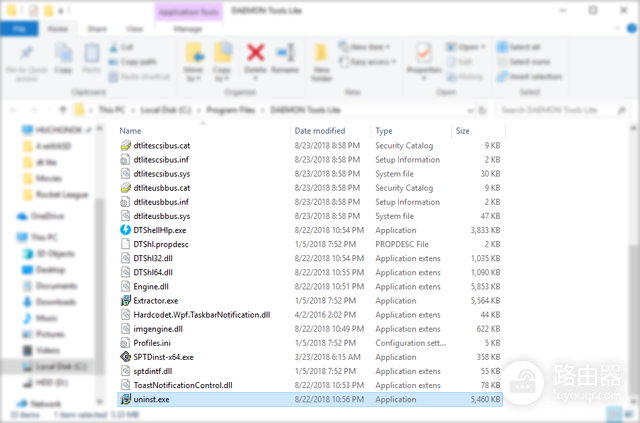Click the gear icon of Profiles.ini
The height and width of the screenshot is (423, 640).
126,343
